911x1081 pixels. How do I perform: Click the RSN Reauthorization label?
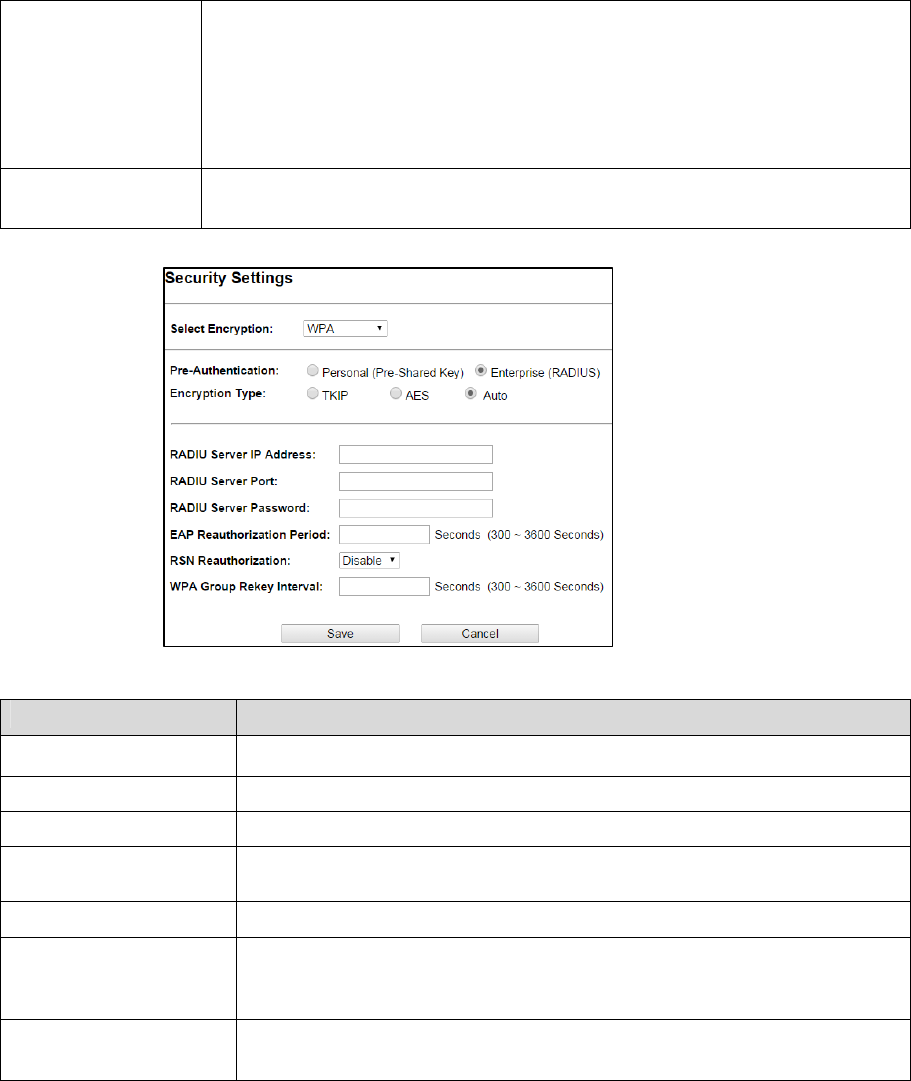[230, 560]
